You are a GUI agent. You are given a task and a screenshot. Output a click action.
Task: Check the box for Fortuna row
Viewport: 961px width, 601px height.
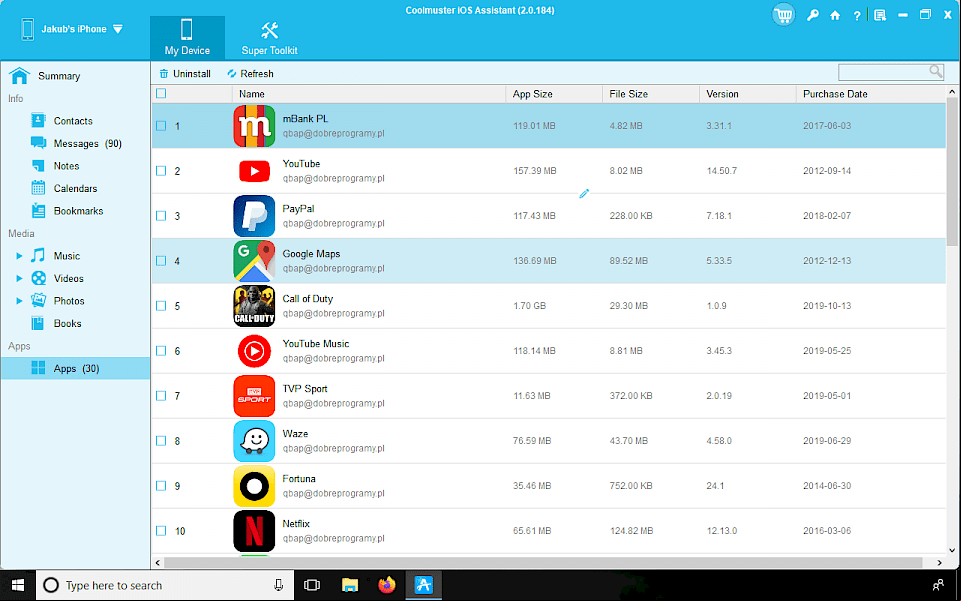(x=161, y=486)
